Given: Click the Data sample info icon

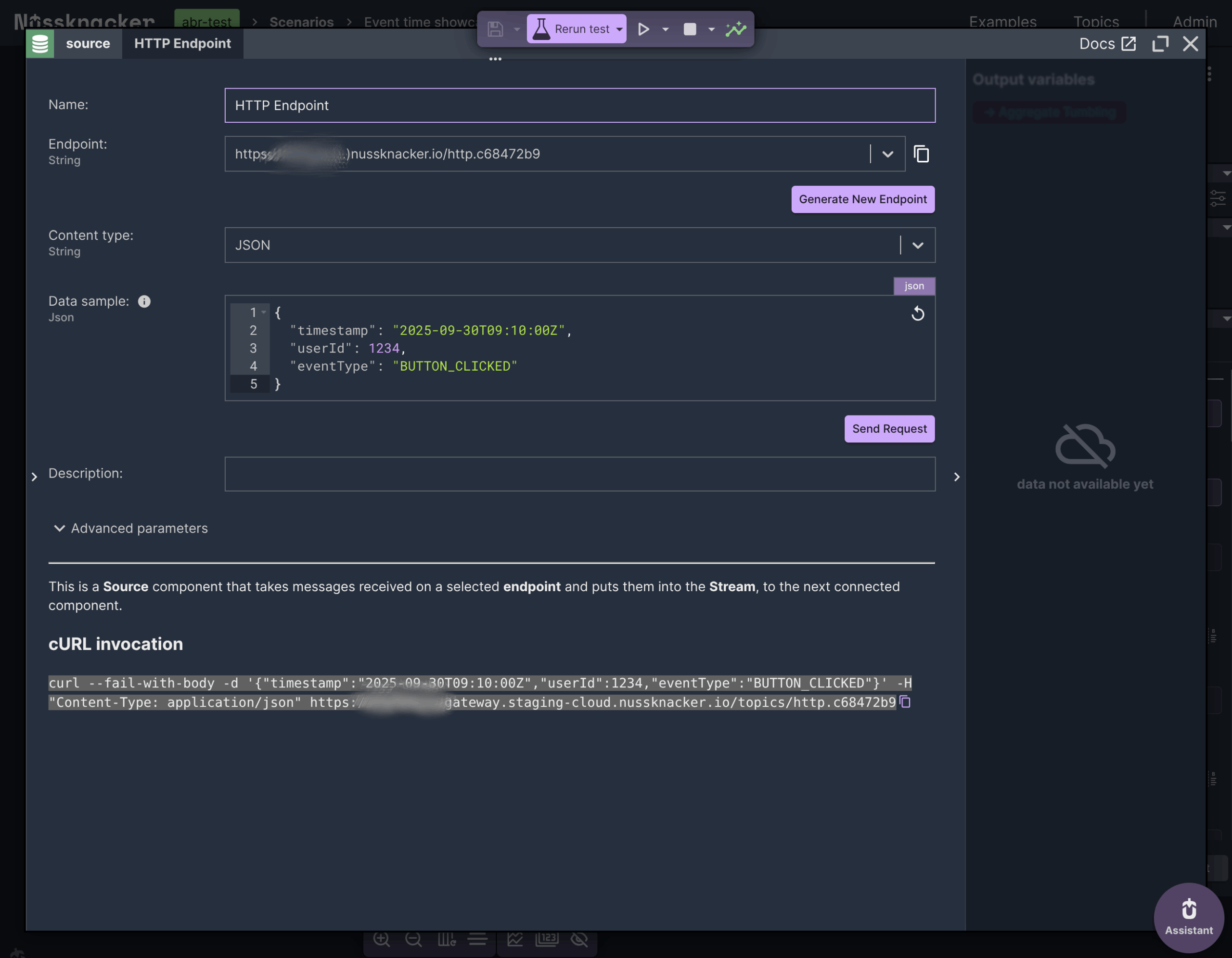Looking at the screenshot, I should pyautogui.click(x=144, y=301).
